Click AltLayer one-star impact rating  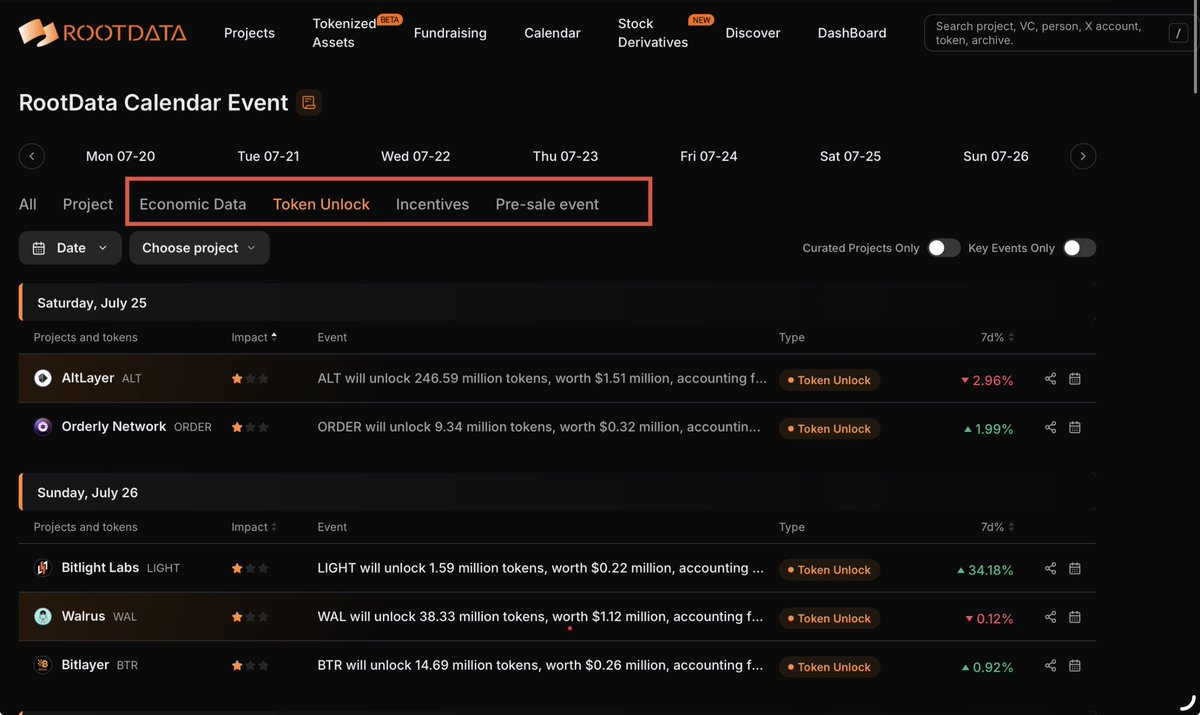pos(250,379)
